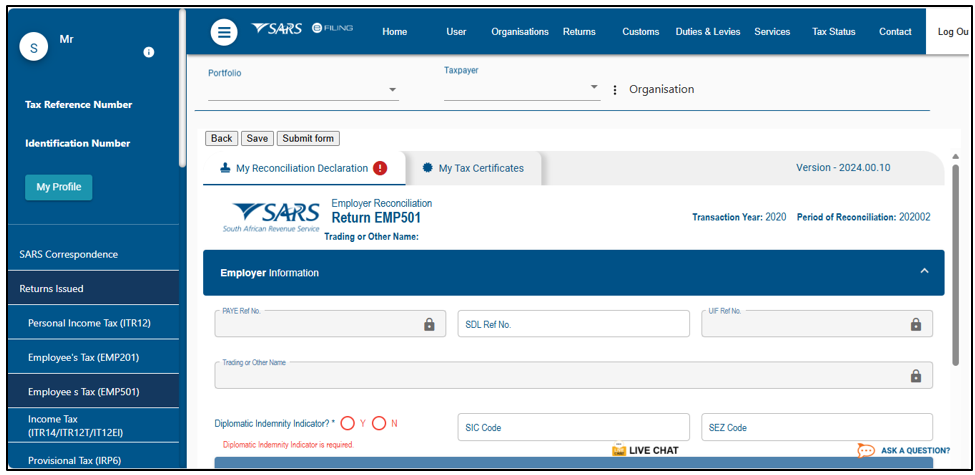
Task: Click the S profile avatar
Action: point(34,48)
